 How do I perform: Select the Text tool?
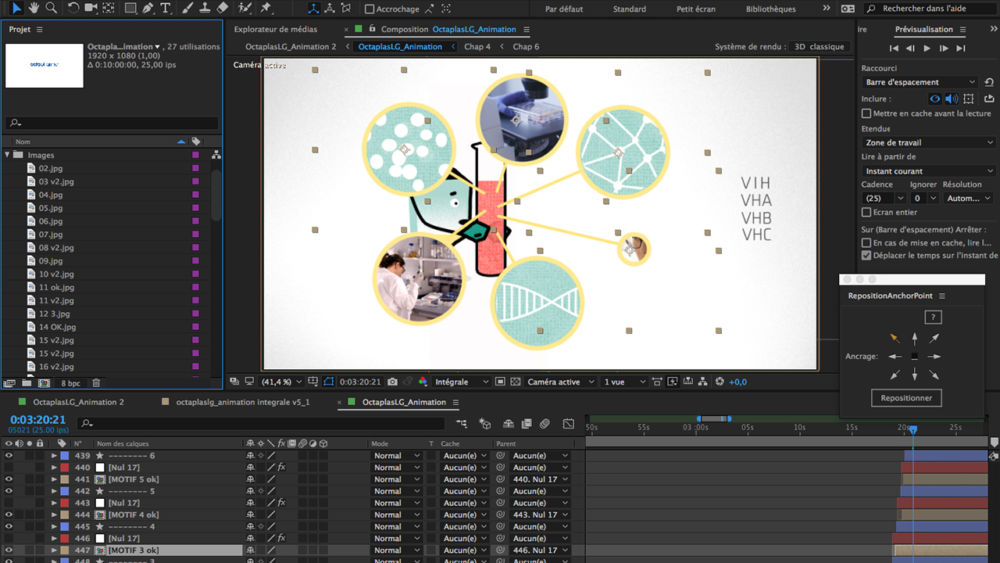coord(165,8)
